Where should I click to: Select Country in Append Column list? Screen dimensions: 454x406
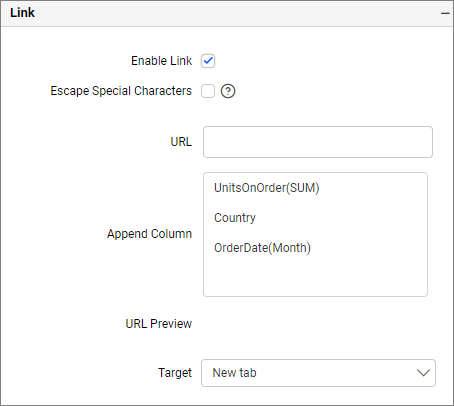(235, 218)
